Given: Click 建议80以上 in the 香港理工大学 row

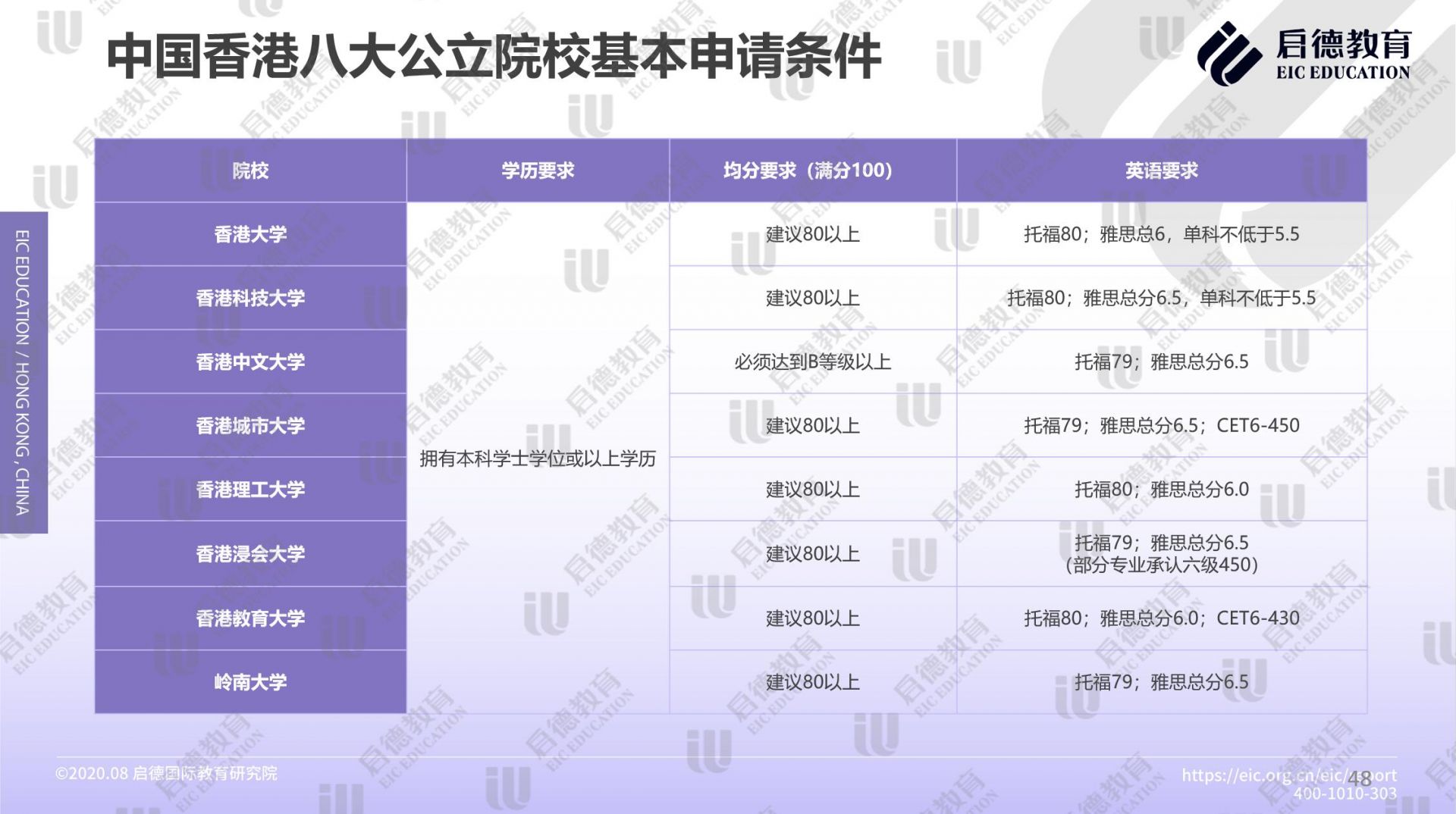Looking at the screenshot, I should 813,489.
